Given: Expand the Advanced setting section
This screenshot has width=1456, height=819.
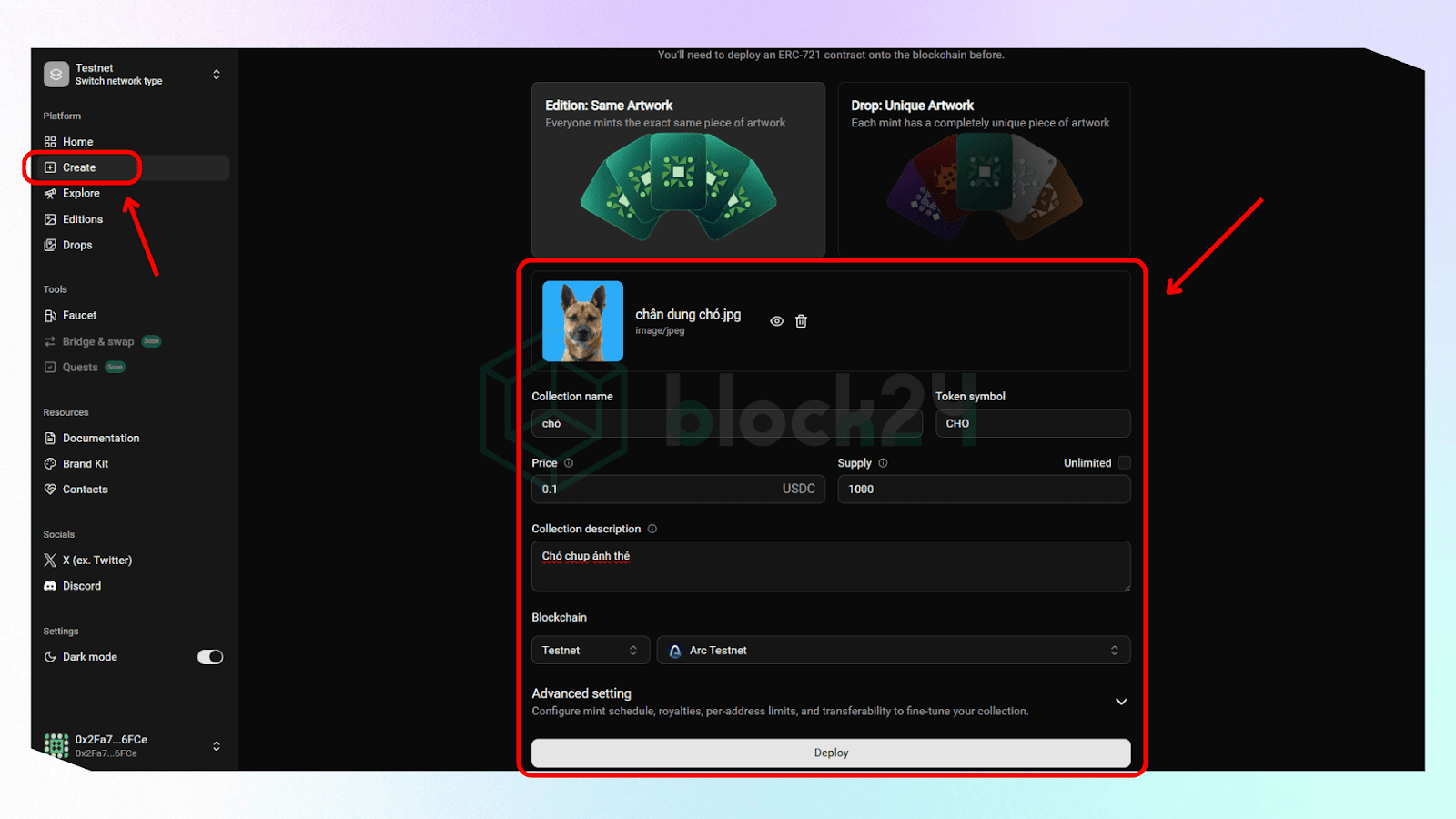Looking at the screenshot, I should [x=1121, y=702].
